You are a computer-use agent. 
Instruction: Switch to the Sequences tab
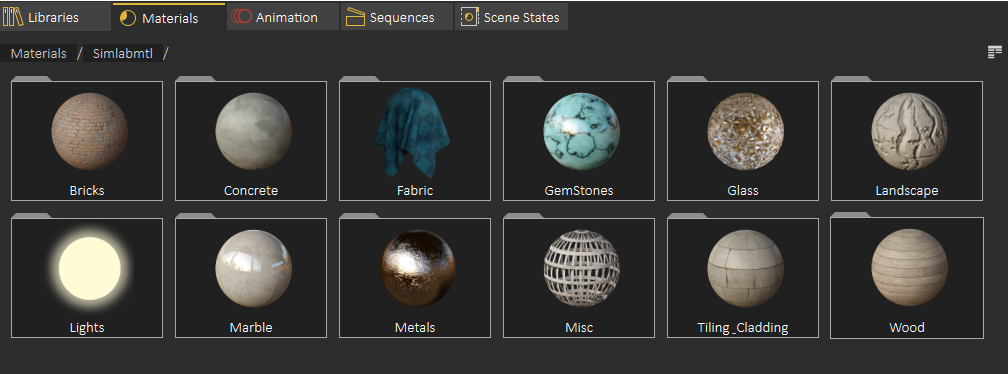397,17
